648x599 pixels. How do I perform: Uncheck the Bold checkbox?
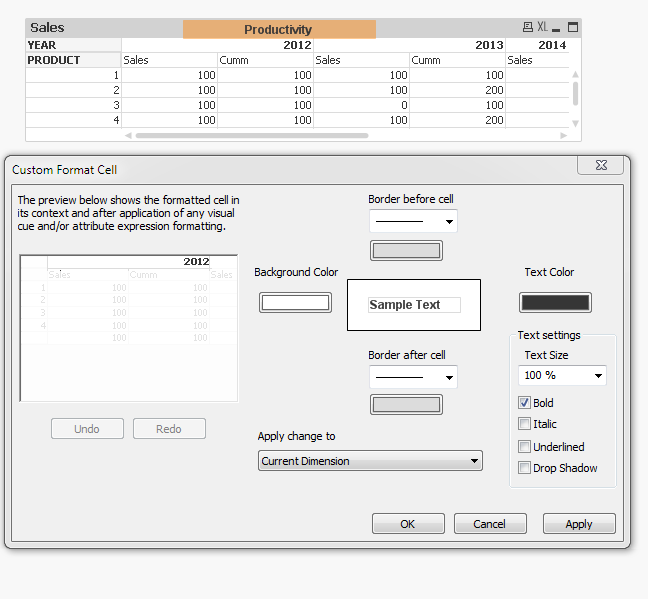[x=524, y=403]
